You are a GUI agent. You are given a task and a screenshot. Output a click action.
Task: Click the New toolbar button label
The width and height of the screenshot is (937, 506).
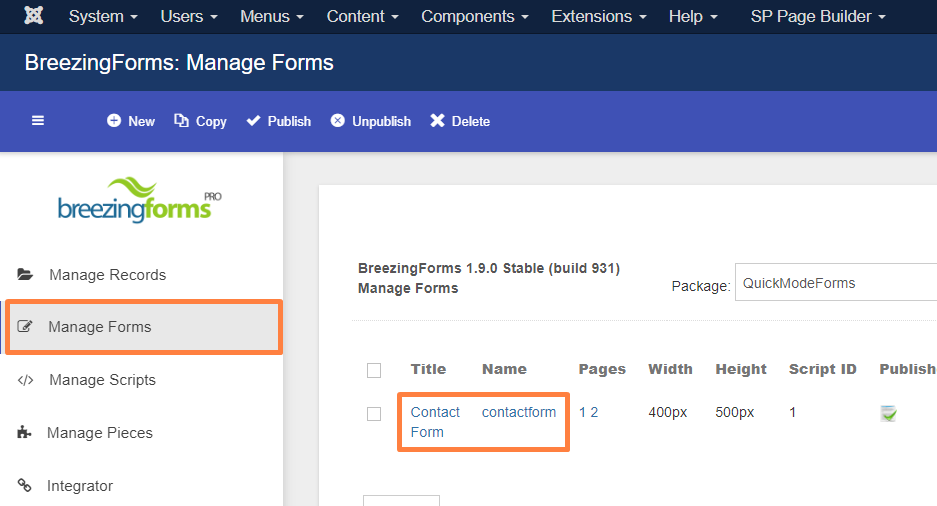pyautogui.click(x=142, y=121)
